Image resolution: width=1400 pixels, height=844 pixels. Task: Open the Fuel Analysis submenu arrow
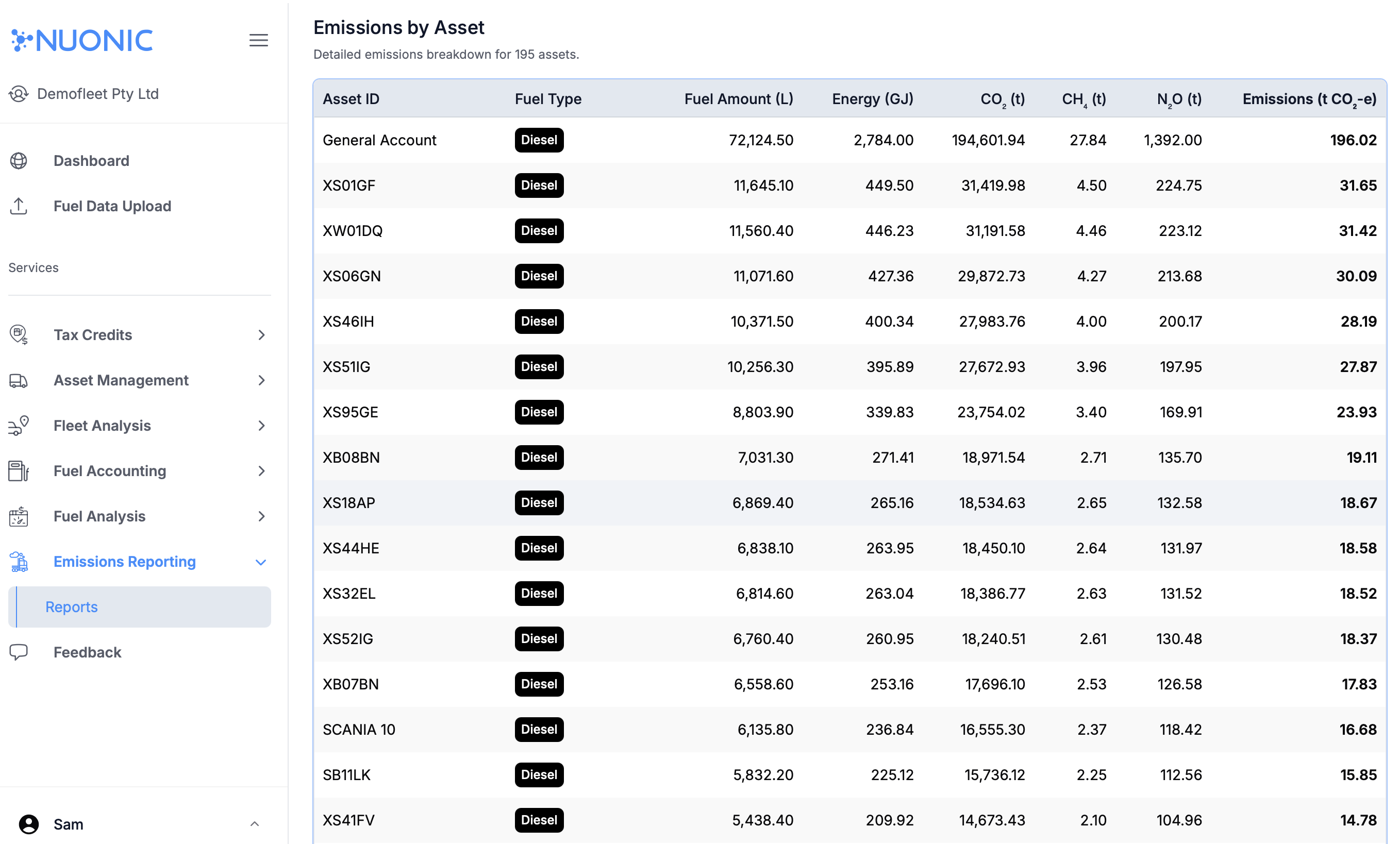click(x=262, y=516)
